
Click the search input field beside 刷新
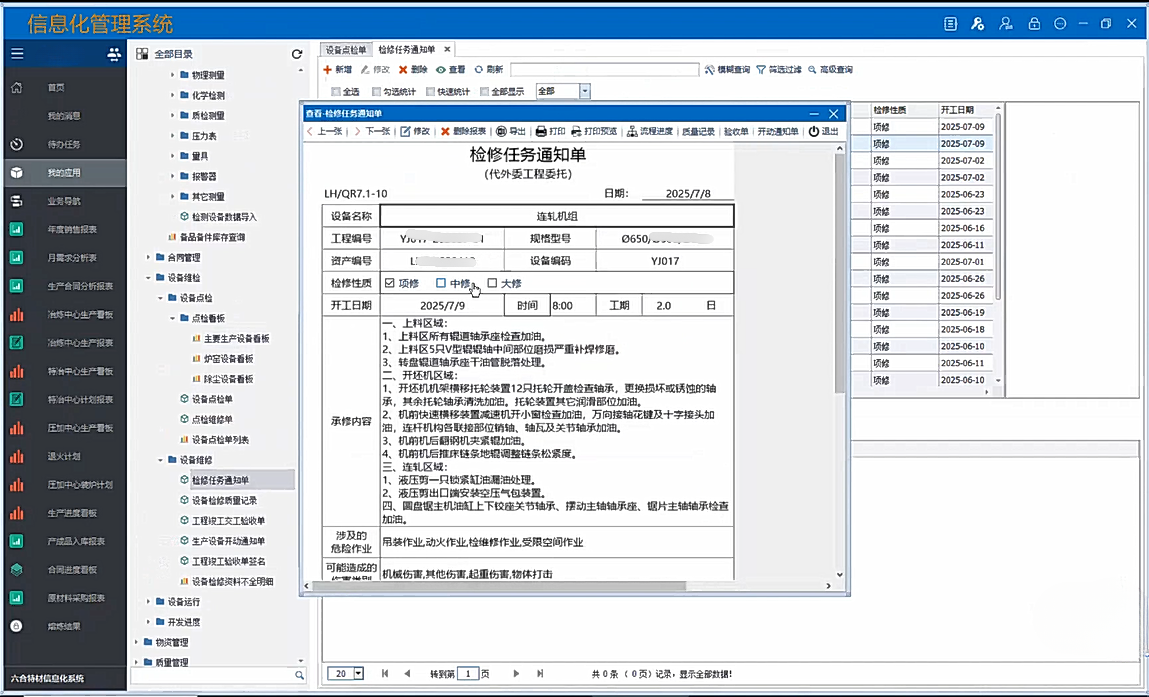coord(604,70)
